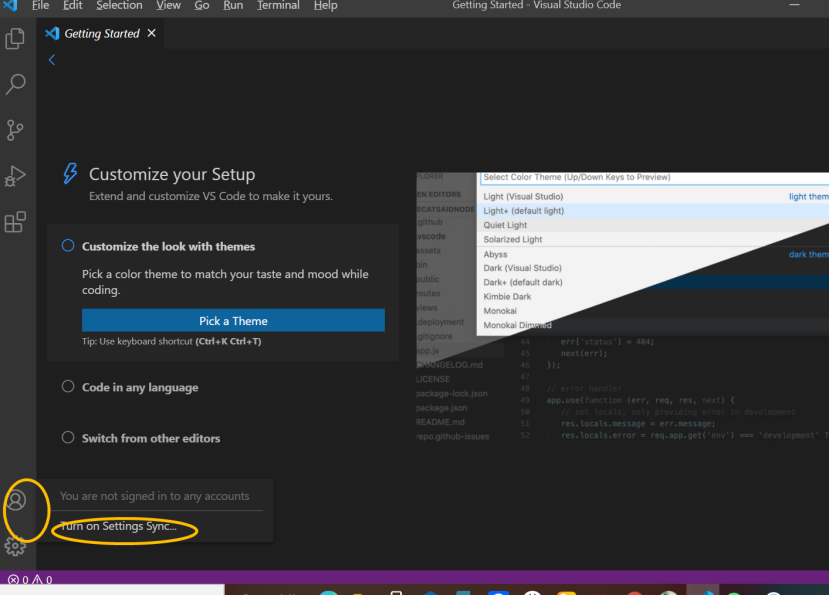Go back using the blue back chevron
This screenshot has width=830, height=596.
(x=52, y=60)
